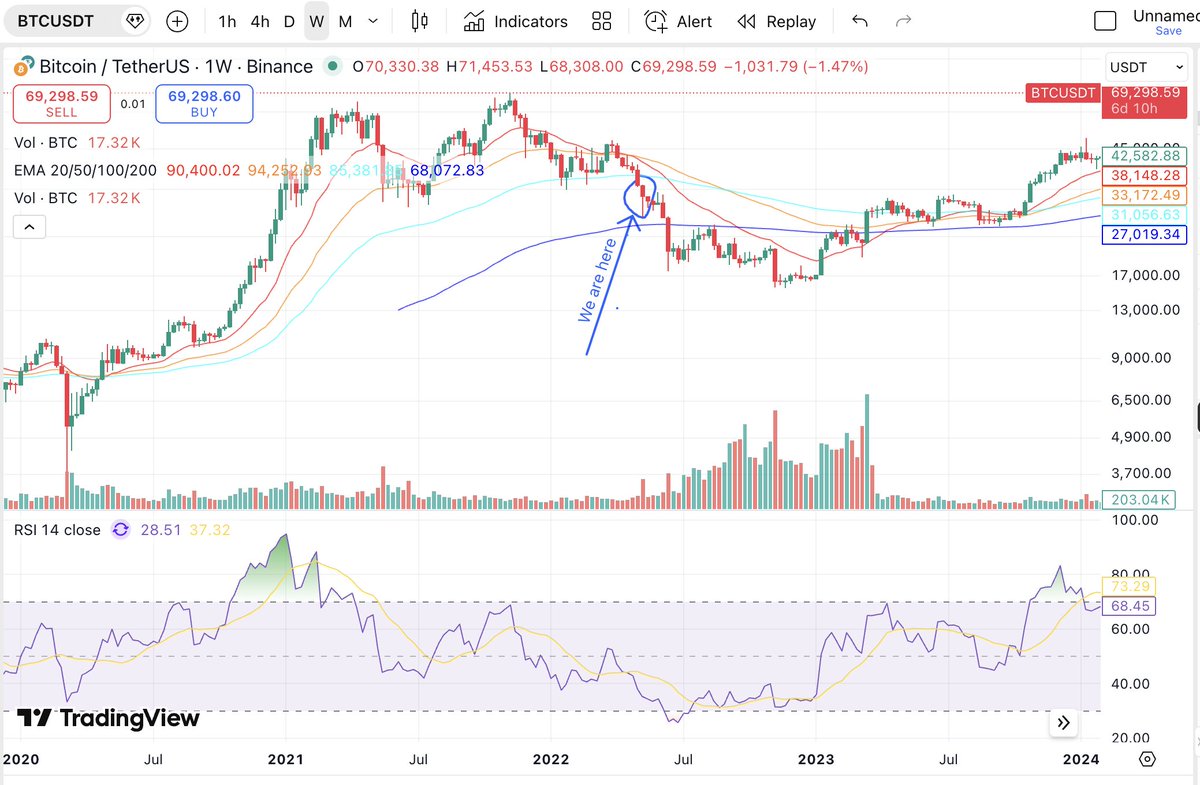Click the purple icon next to RSI legend
The width and height of the screenshot is (1200, 785).
[x=121, y=530]
